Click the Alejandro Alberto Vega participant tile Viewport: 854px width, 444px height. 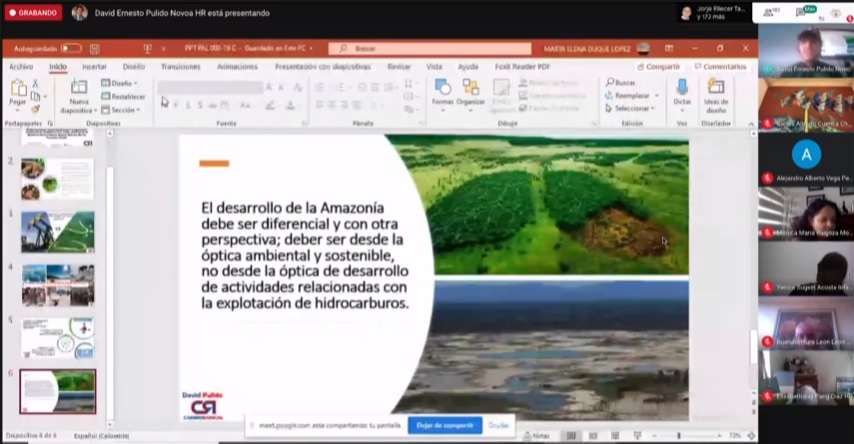(806, 160)
